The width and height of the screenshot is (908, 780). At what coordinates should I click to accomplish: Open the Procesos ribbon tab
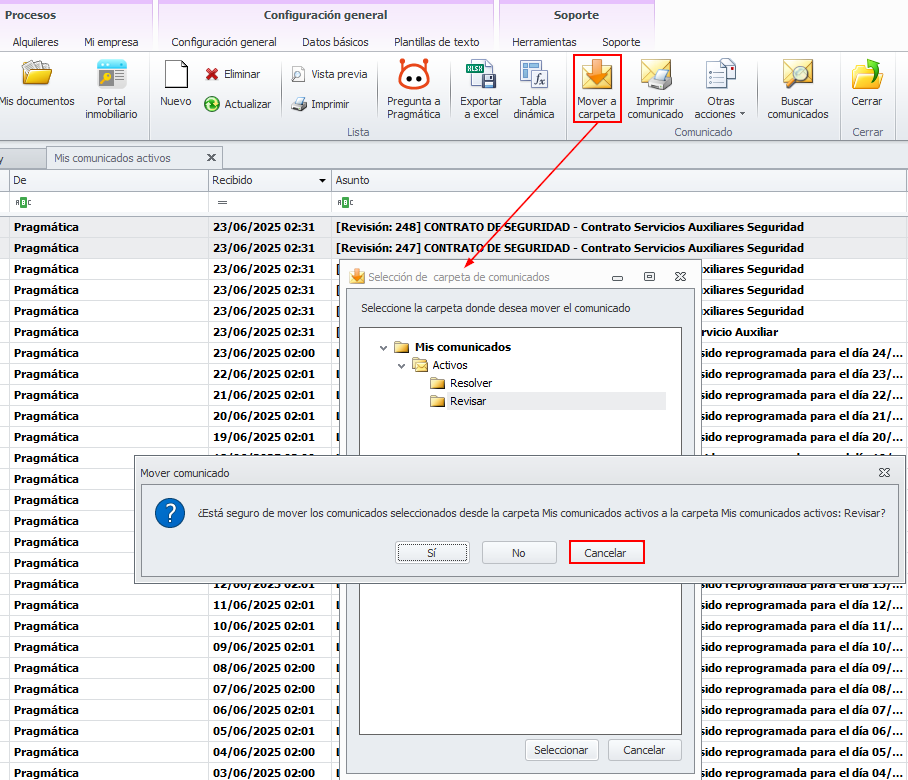[31, 15]
